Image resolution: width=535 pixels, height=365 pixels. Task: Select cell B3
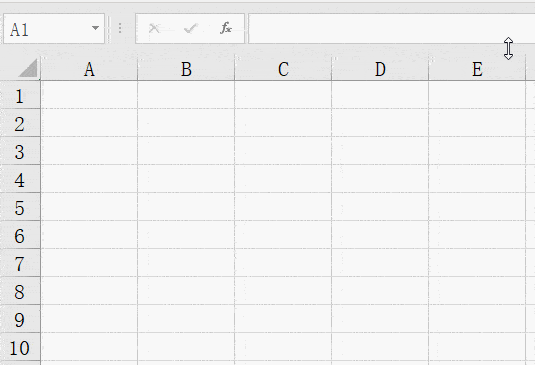(186, 151)
